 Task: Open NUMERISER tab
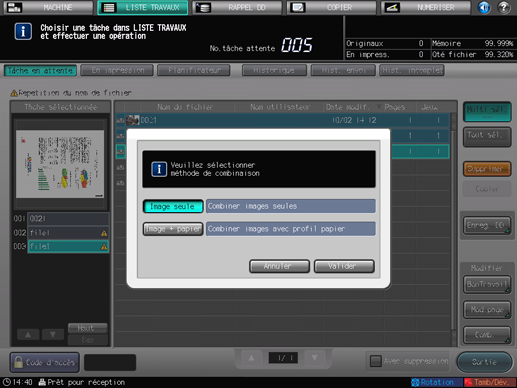(x=426, y=7)
